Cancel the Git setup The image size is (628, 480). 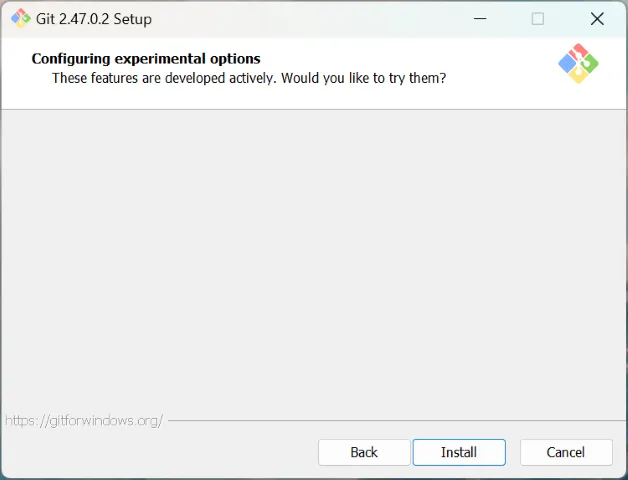[566, 452]
